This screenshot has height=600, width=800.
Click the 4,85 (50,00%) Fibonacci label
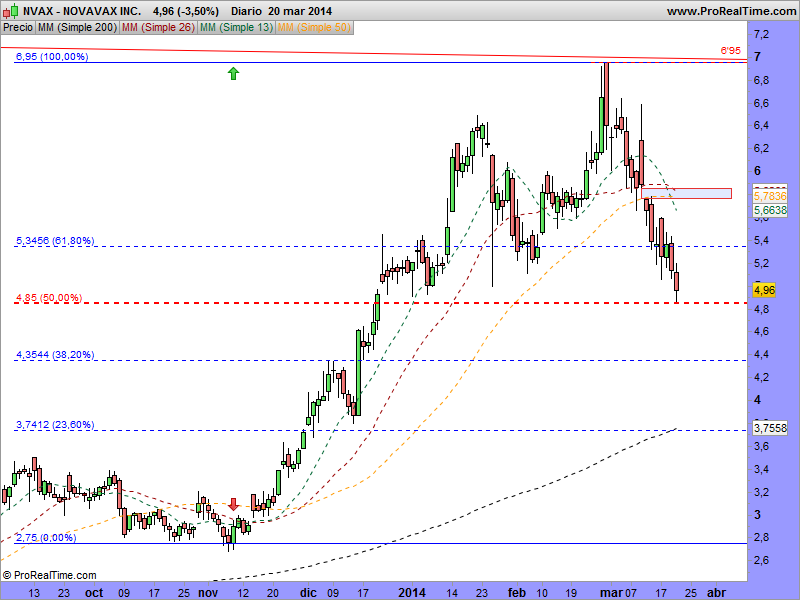[x=49, y=297]
